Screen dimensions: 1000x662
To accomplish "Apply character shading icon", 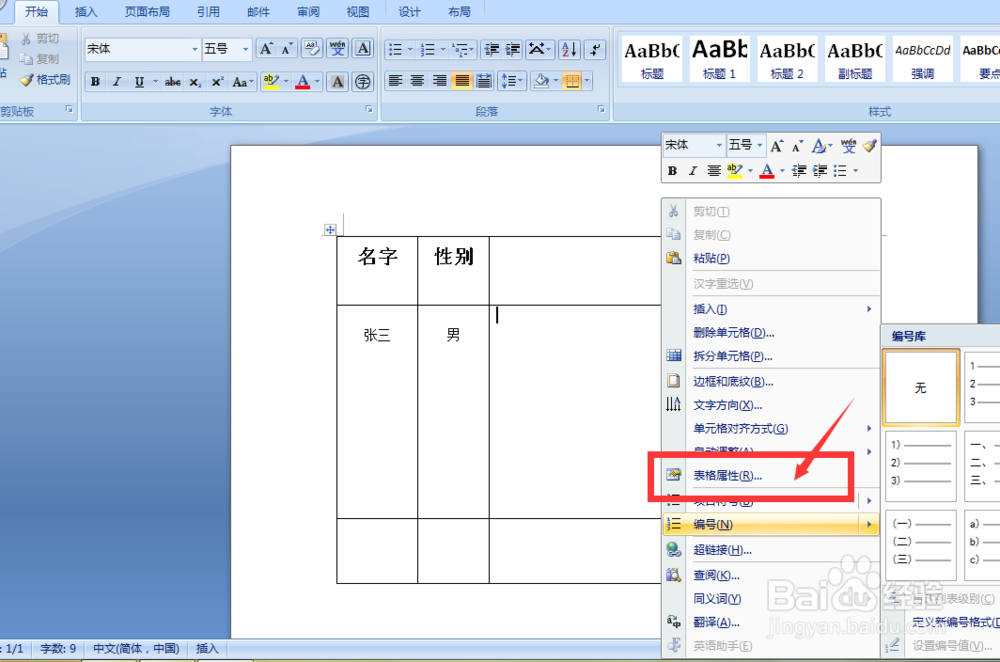I will (x=337, y=82).
